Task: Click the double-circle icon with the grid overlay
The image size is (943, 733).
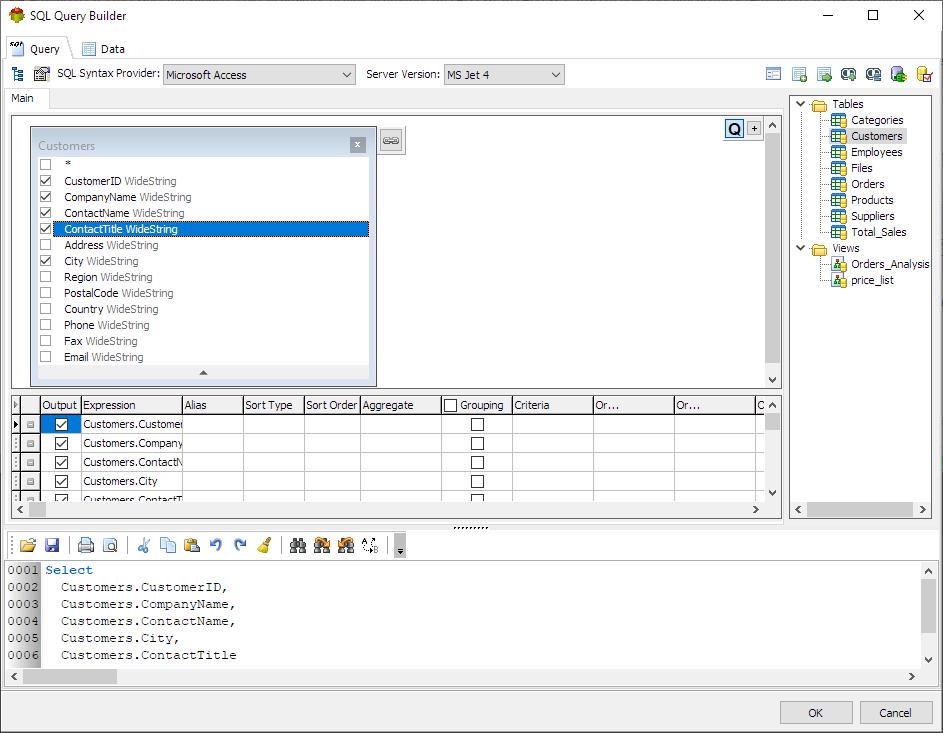Action: tap(873, 74)
